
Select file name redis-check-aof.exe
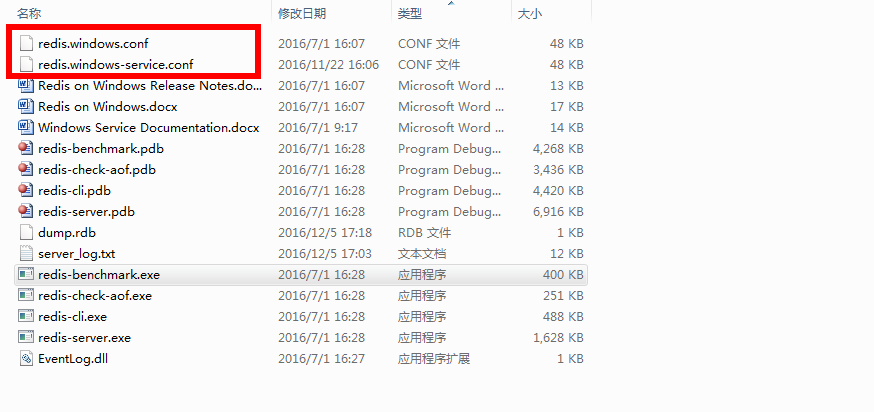[95, 295]
